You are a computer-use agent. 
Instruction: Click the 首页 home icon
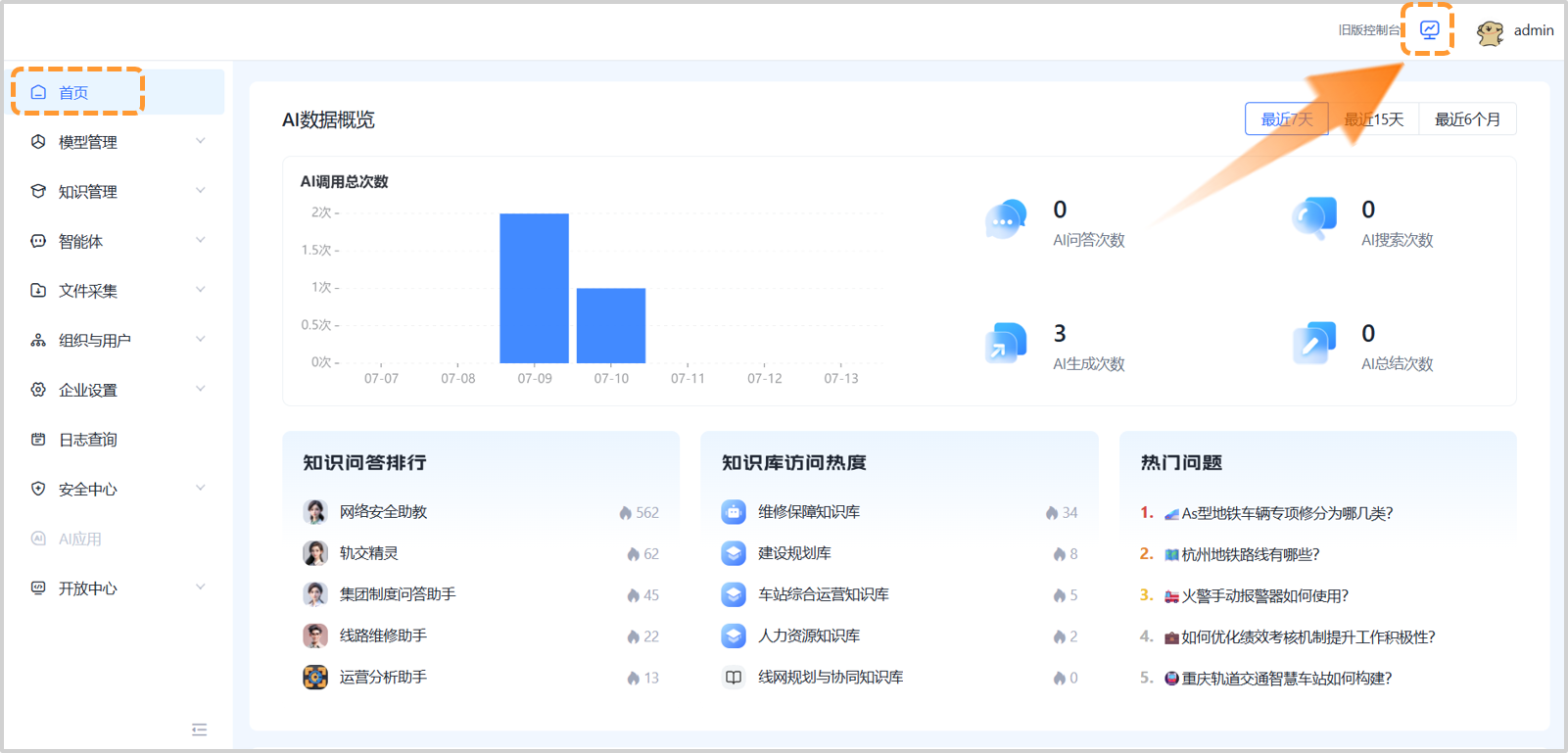tap(38, 92)
